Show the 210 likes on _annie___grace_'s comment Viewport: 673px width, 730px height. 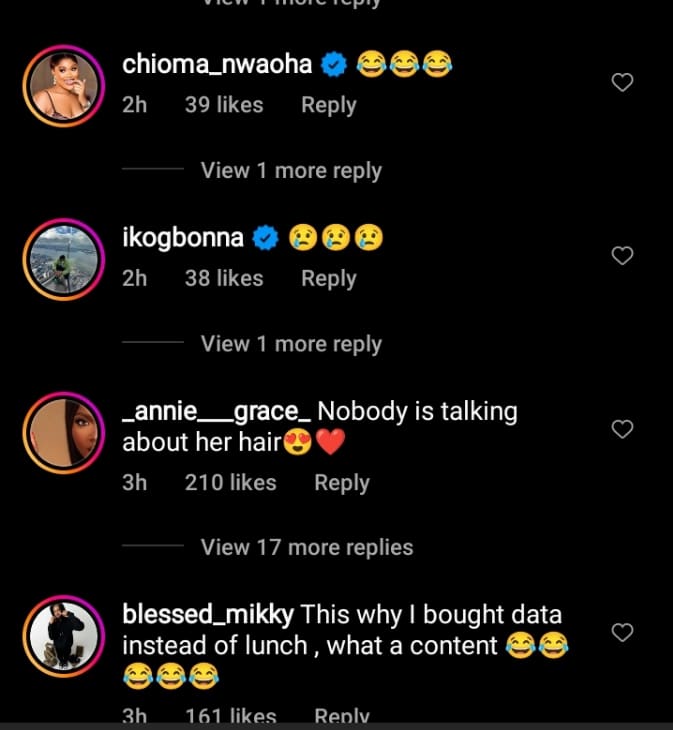click(230, 483)
